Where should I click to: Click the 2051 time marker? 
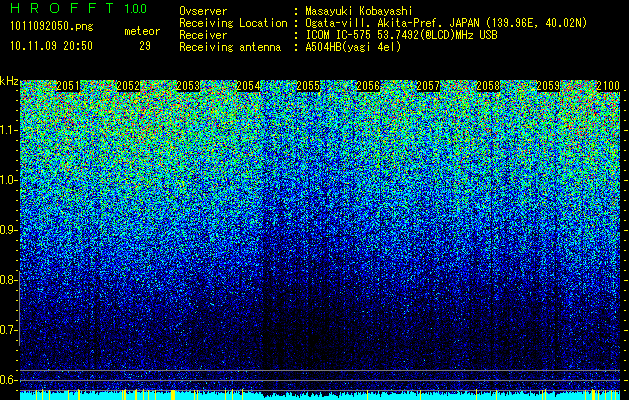(68, 86)
